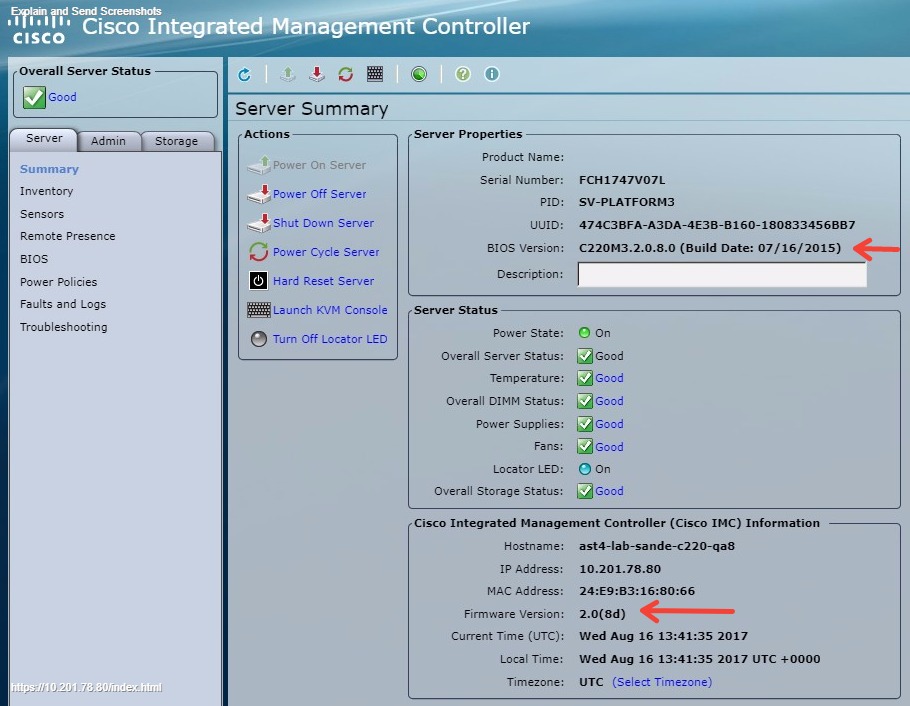Click the Info toolbar icon

[x=491, y=74]
